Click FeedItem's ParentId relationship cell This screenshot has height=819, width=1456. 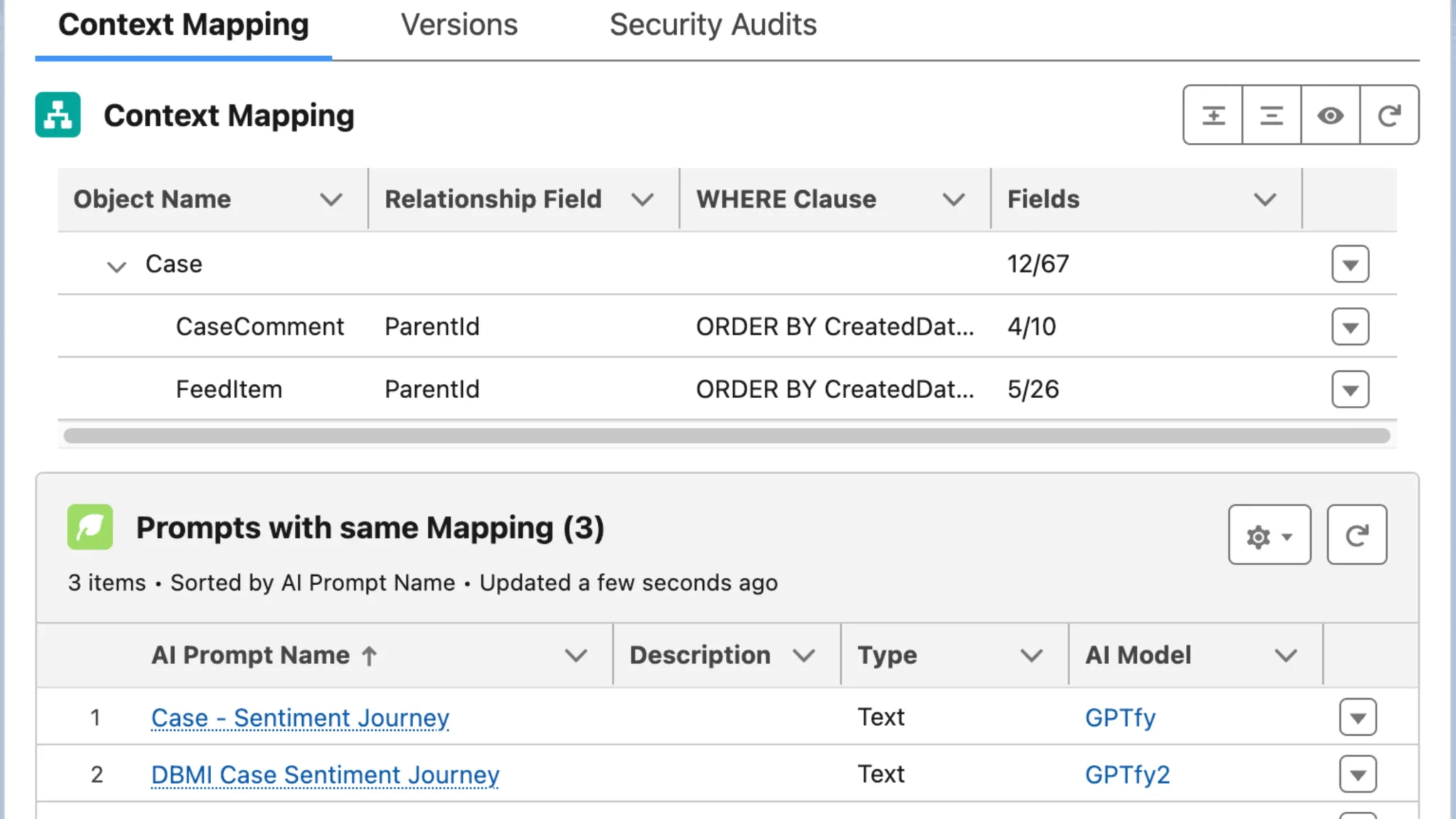432,390
